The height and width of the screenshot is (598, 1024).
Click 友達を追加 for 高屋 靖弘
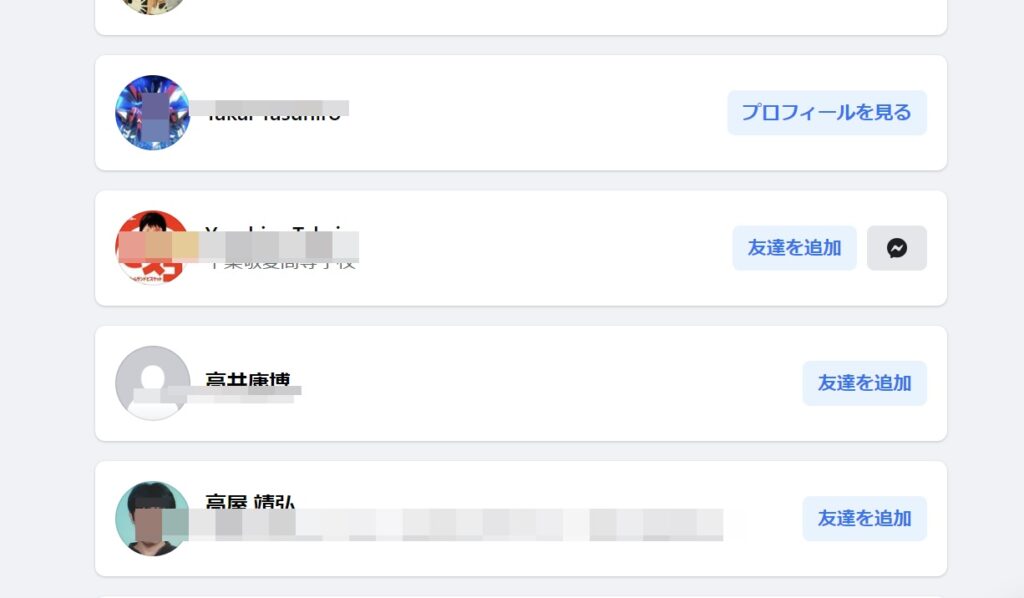865,518
